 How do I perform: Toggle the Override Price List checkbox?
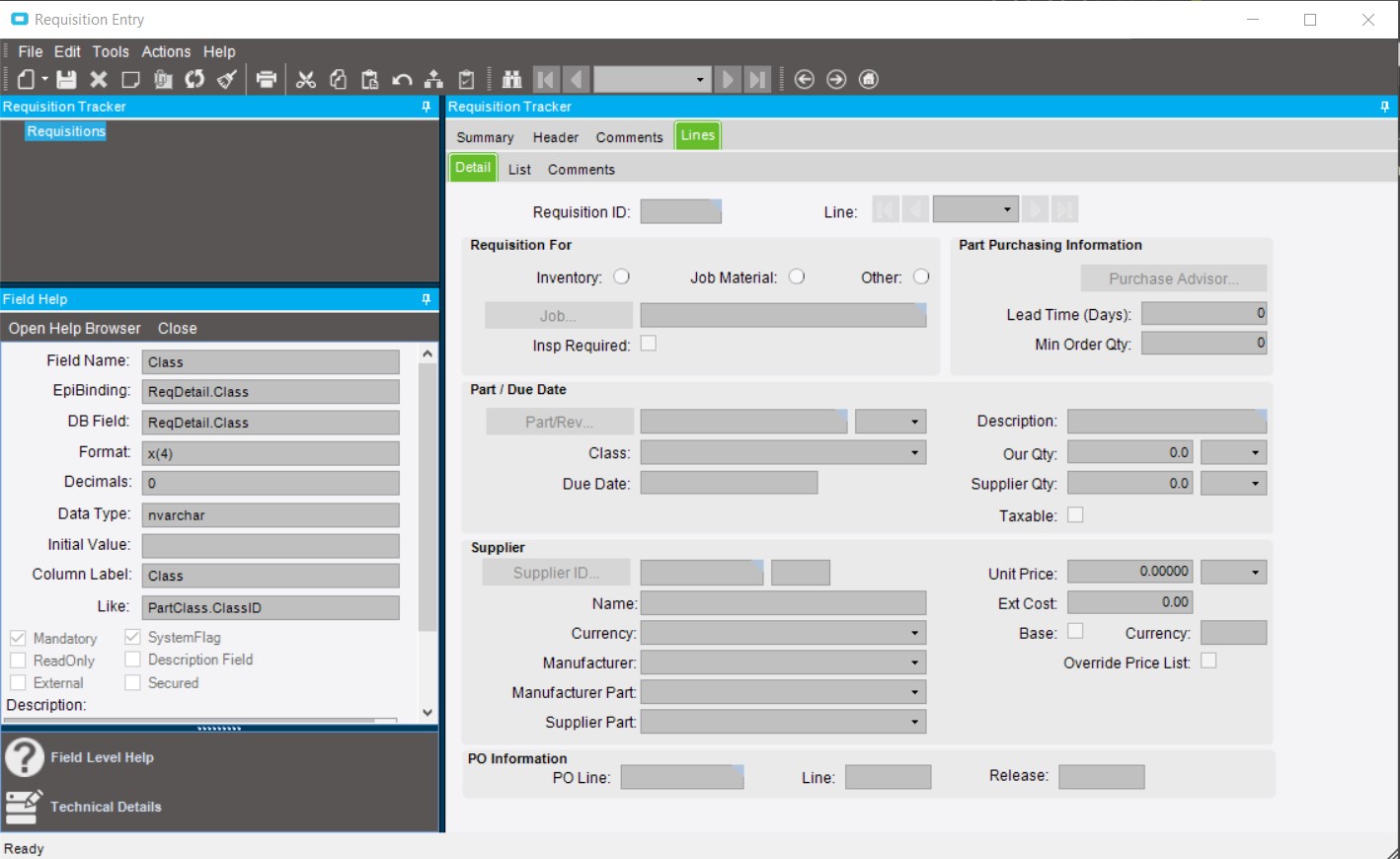coord(1208,661)
